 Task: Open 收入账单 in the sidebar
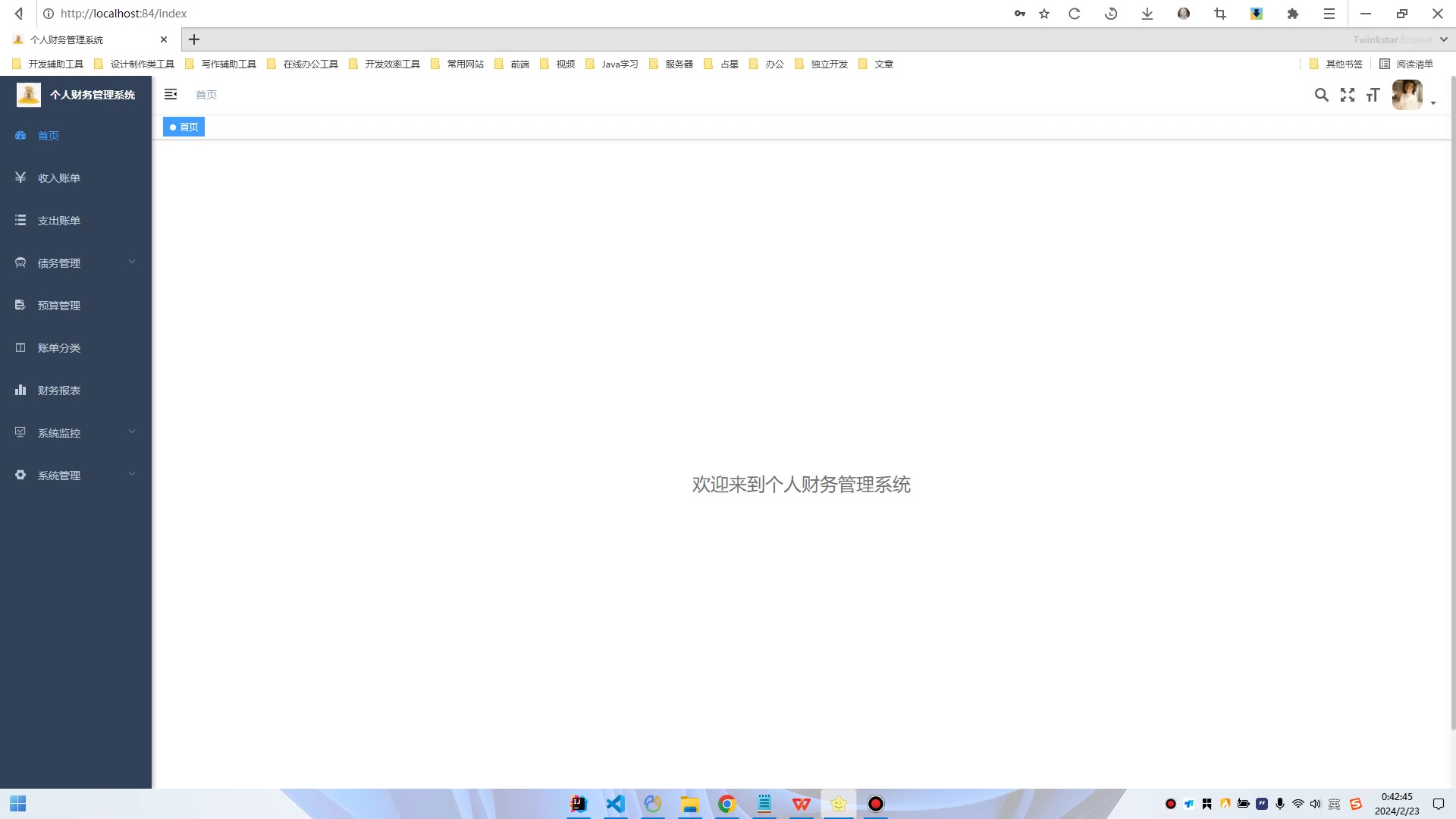coord(59,178)
